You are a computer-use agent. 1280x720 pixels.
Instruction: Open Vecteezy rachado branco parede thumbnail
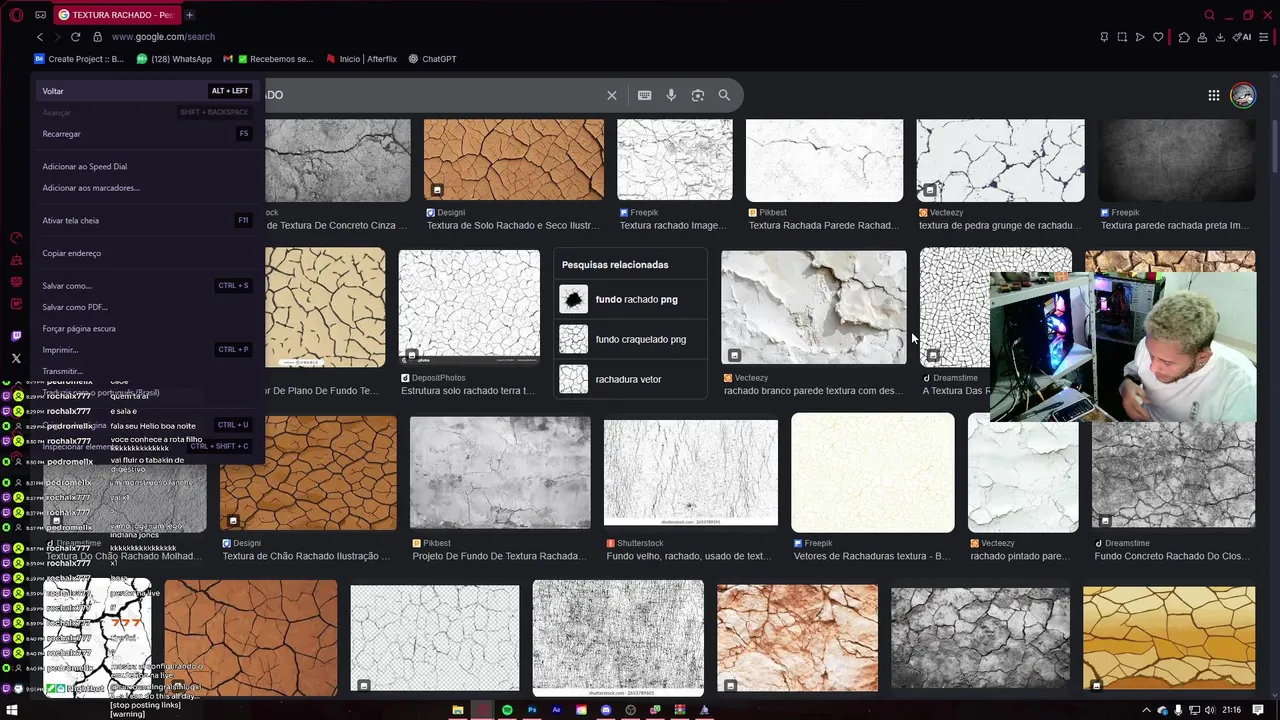point(814,307)
